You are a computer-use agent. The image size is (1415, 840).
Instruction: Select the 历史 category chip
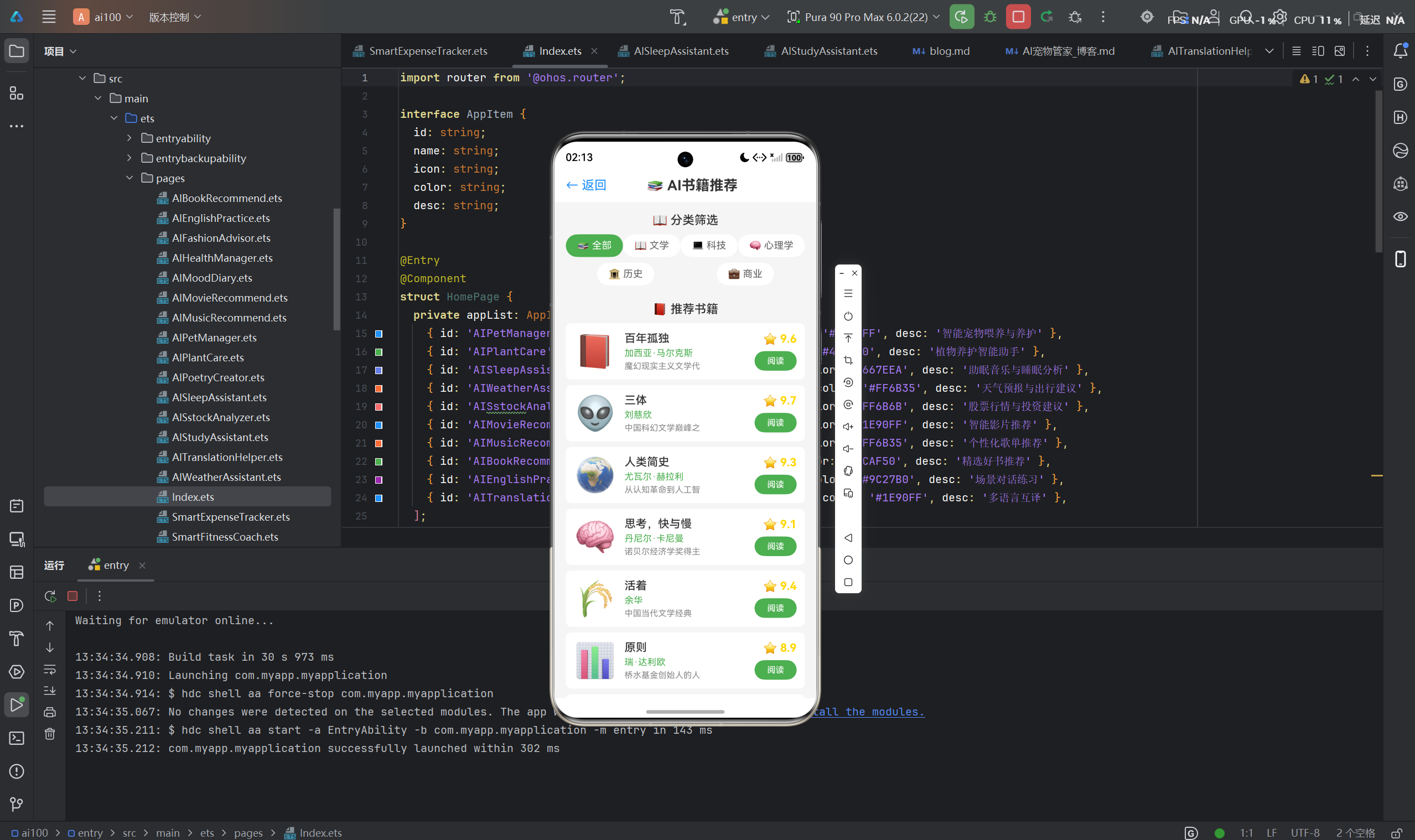(x=625, y=274)
